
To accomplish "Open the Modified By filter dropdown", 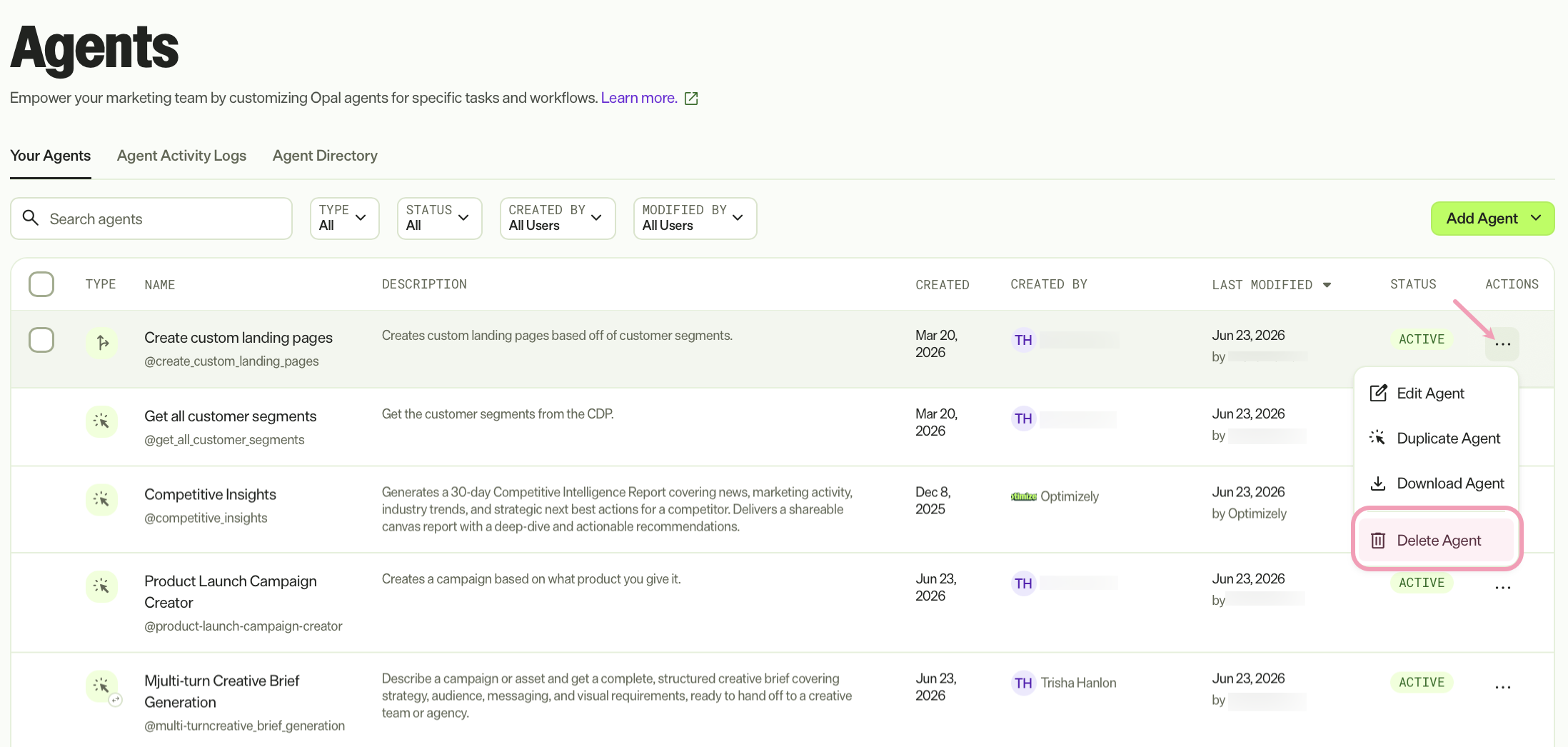I will click(695, 219).
